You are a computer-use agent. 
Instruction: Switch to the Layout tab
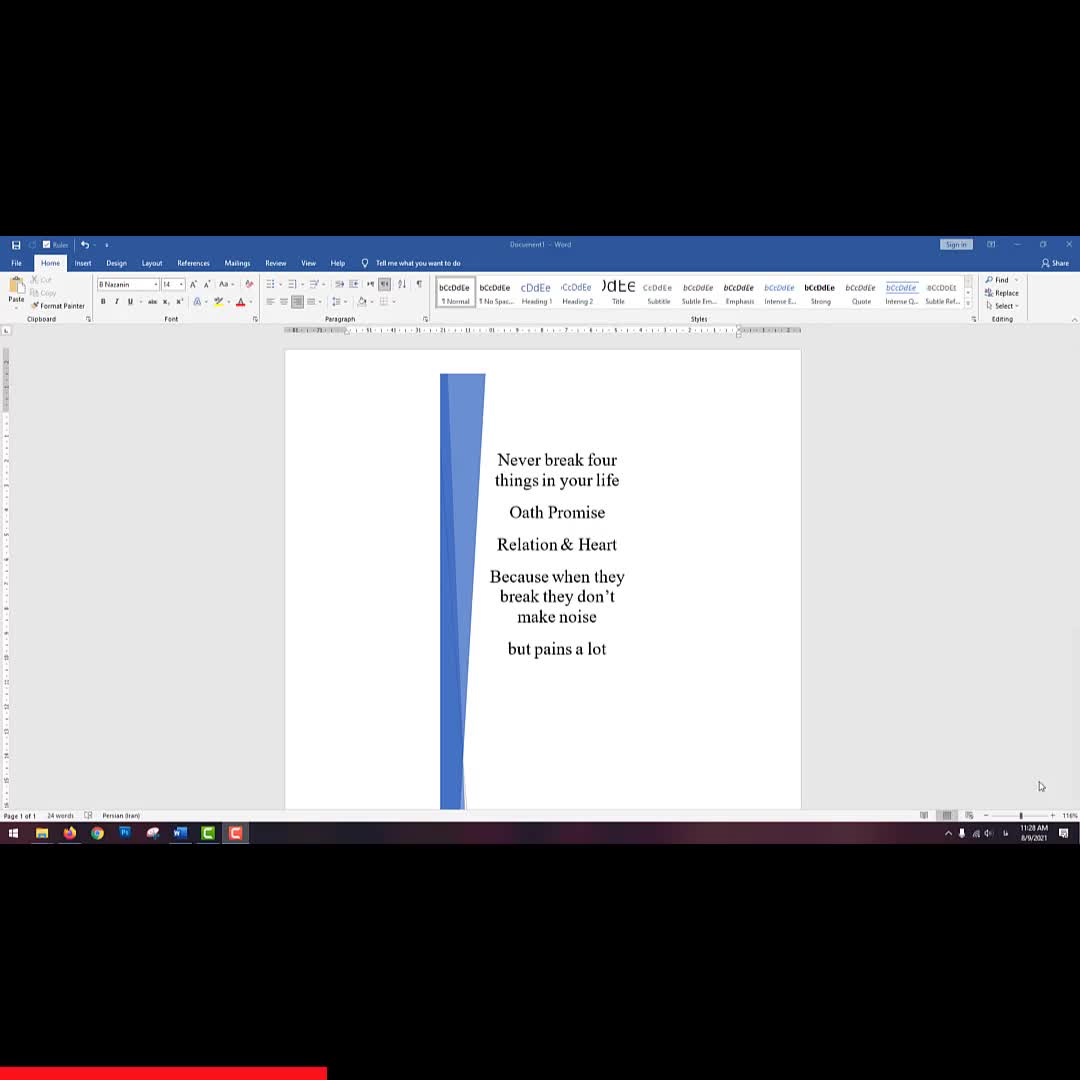pos(152,263)
